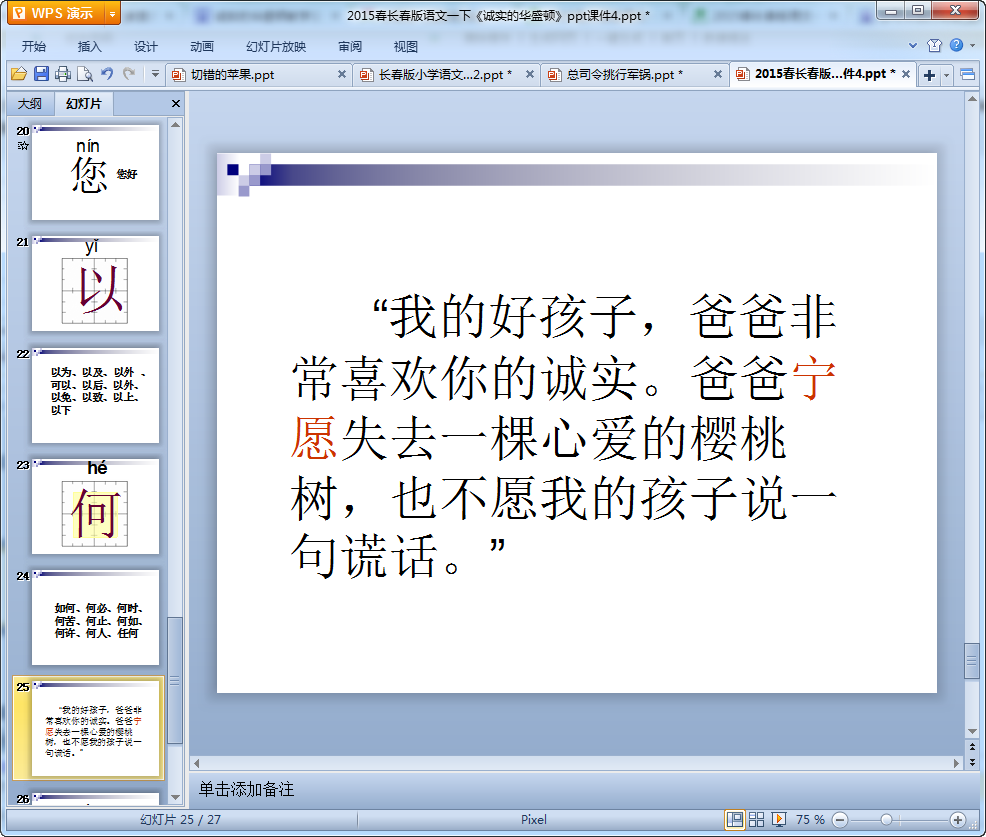Screen dimensions: 986x837
Task: Start slideshow from status bar icon
Action: point(778,819)
